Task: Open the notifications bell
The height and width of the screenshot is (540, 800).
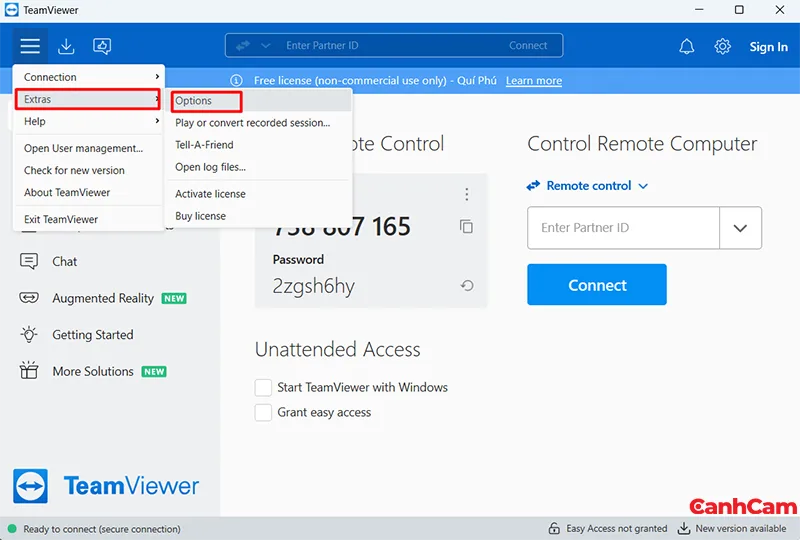Action: [687, 46]
